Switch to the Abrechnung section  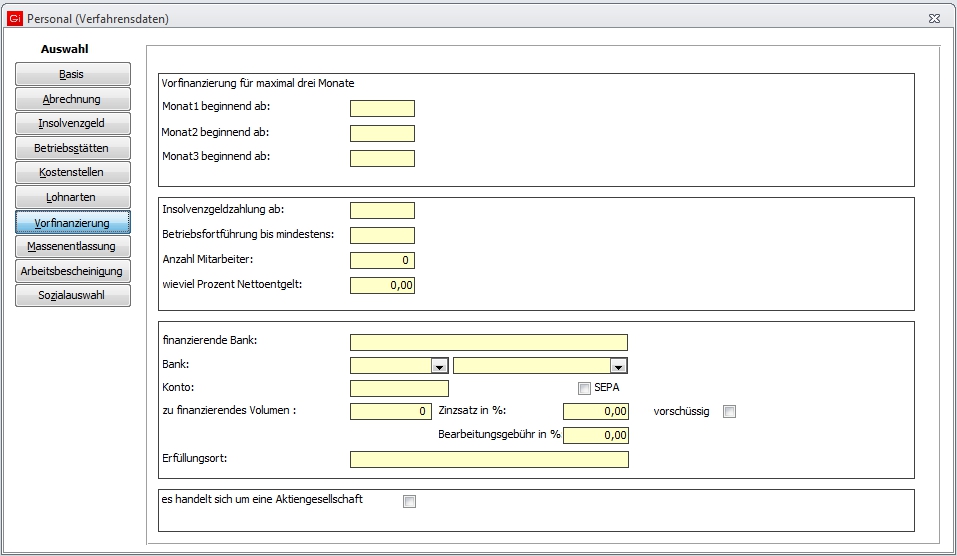point(72,100)
